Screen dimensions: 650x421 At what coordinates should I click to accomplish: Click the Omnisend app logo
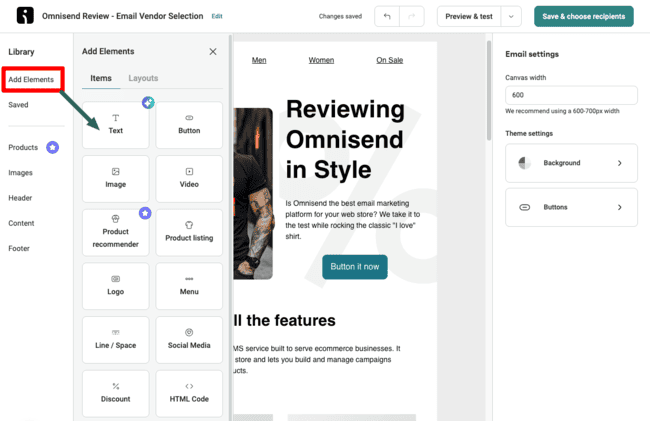[25, 16]
